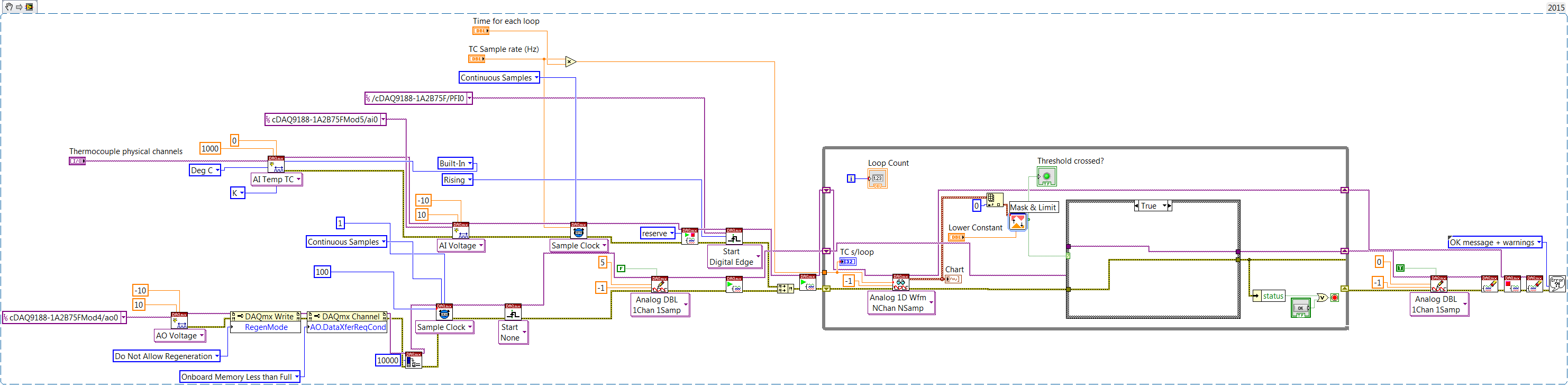Click the Lower Constant DBL terminal
This screenshot has height=385, width=1568.
(956, 237)
